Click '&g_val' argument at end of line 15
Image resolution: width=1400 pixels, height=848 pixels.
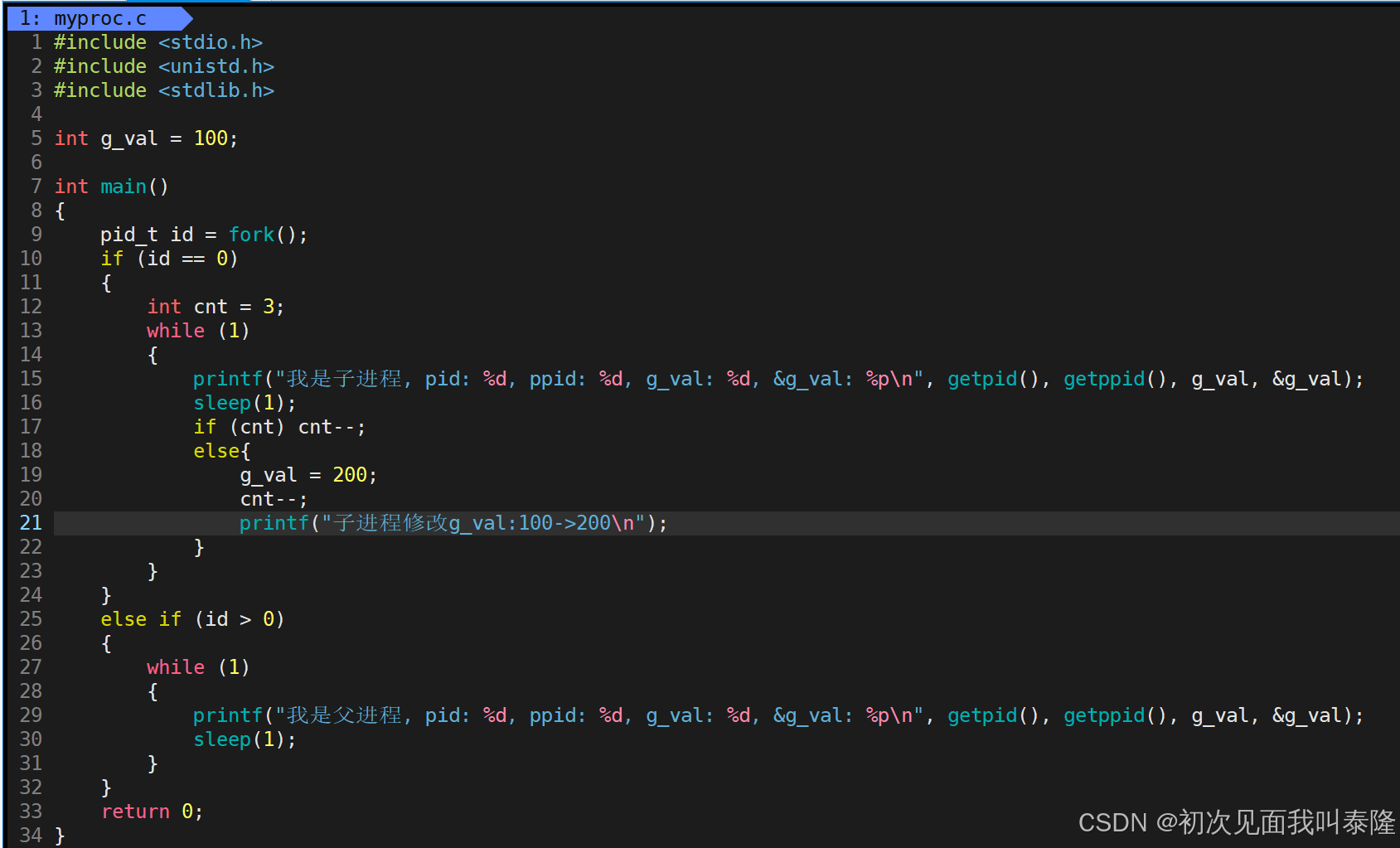1306,379
